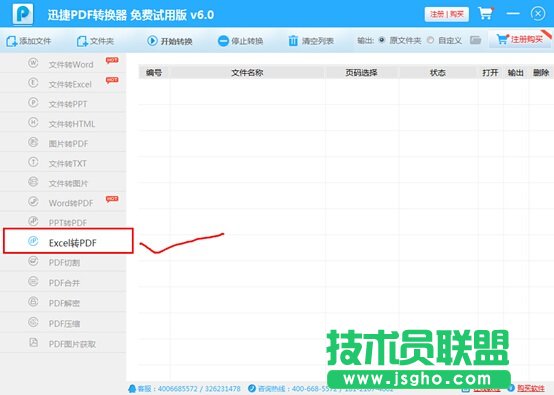Click the 打开 column header
This screenshot has width=554, height=395.
(490, 72)
